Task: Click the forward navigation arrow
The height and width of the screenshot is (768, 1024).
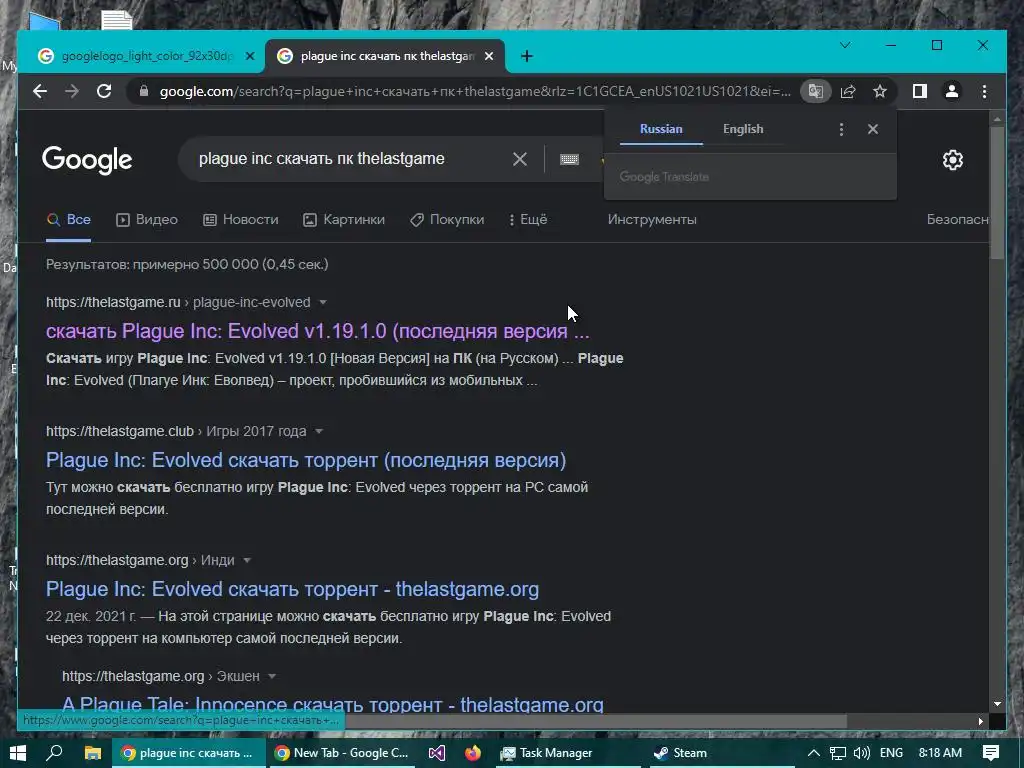Action: click(72, 91)
